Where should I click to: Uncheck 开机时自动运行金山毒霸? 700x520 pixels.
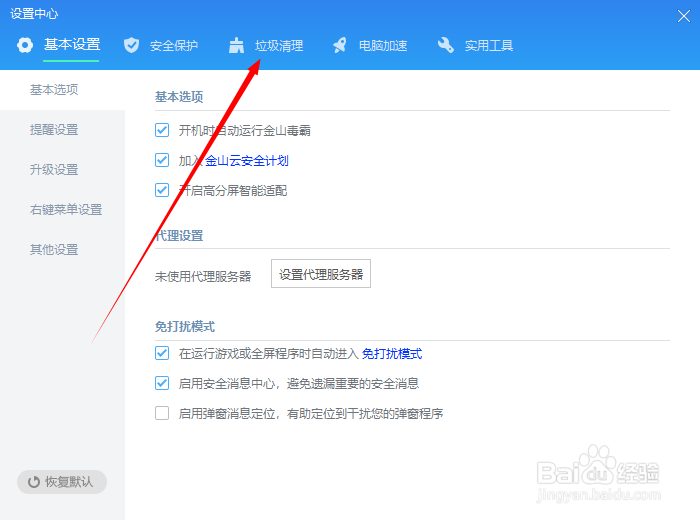tap(162, 130)
